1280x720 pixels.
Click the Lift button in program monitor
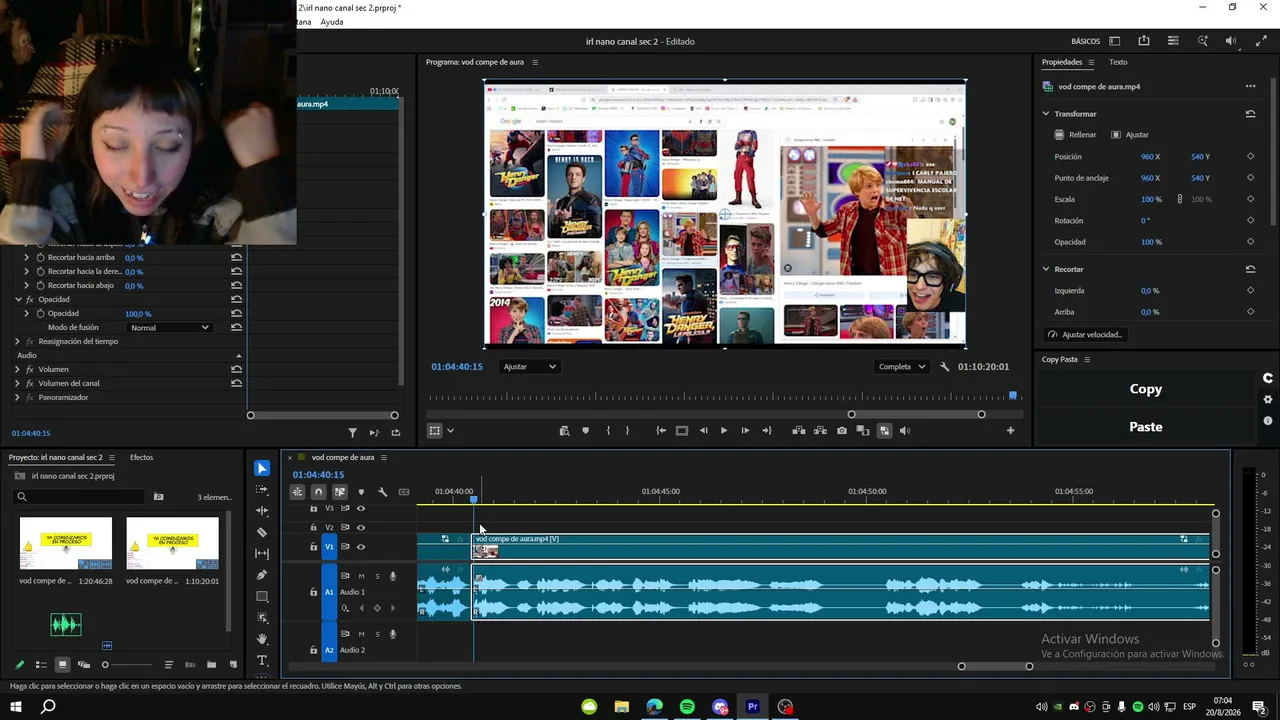799,431
